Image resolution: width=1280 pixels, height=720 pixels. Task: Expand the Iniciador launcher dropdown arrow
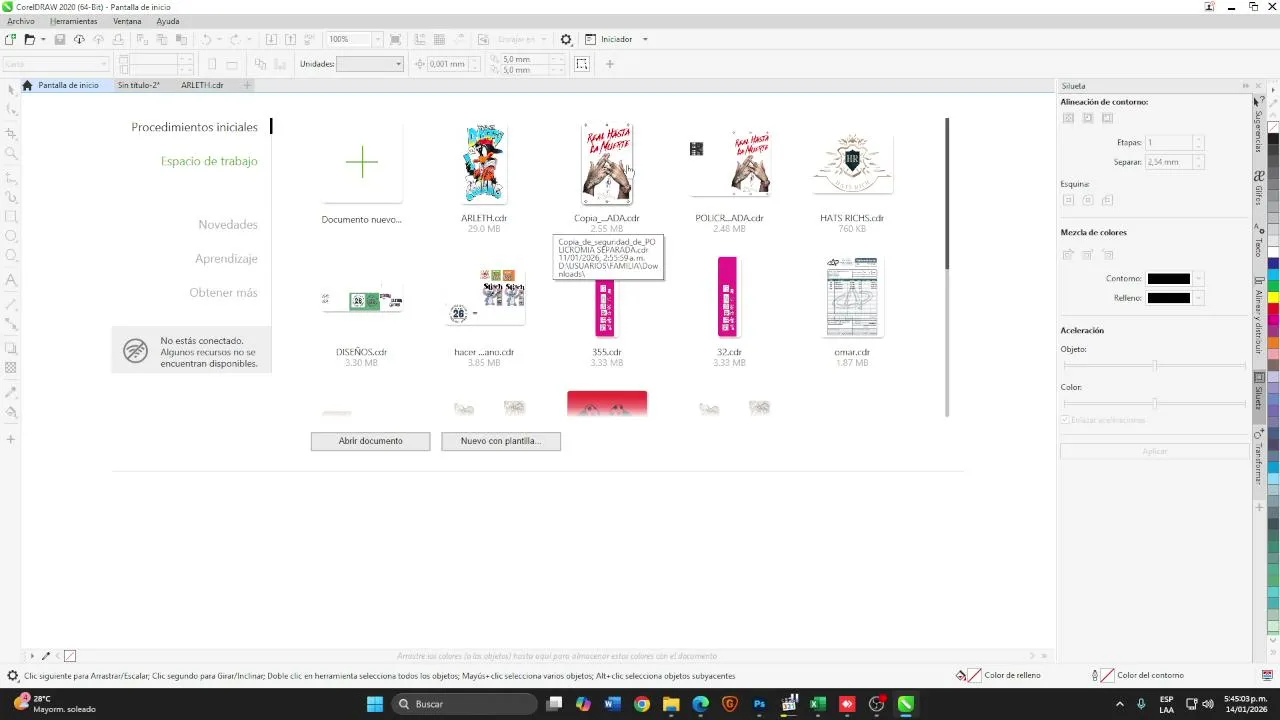[x=645, y=40]
